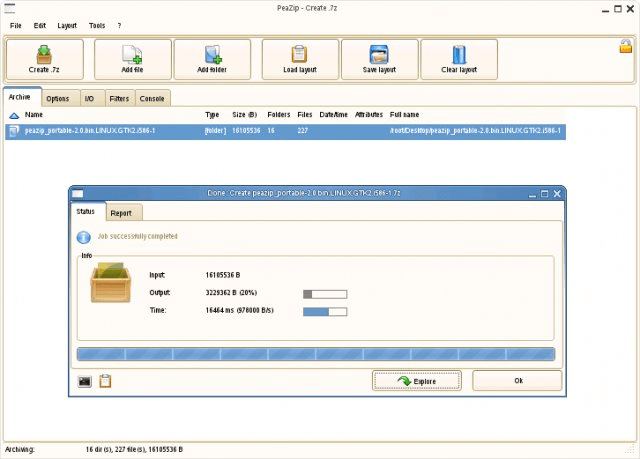This screenshot has width=640, height=459.
Task: Click the PeaZip main window menu icon
Action: [9, 8]
